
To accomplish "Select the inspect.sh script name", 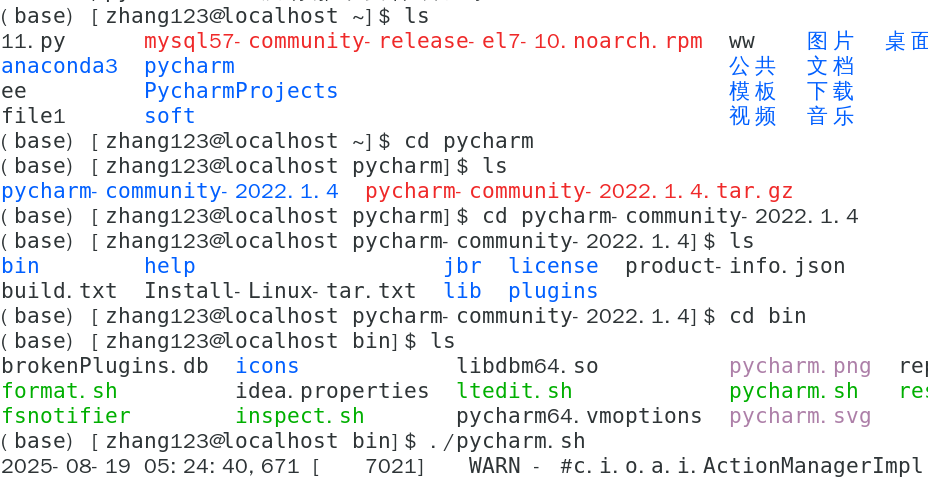I will (x=300, y=416).
